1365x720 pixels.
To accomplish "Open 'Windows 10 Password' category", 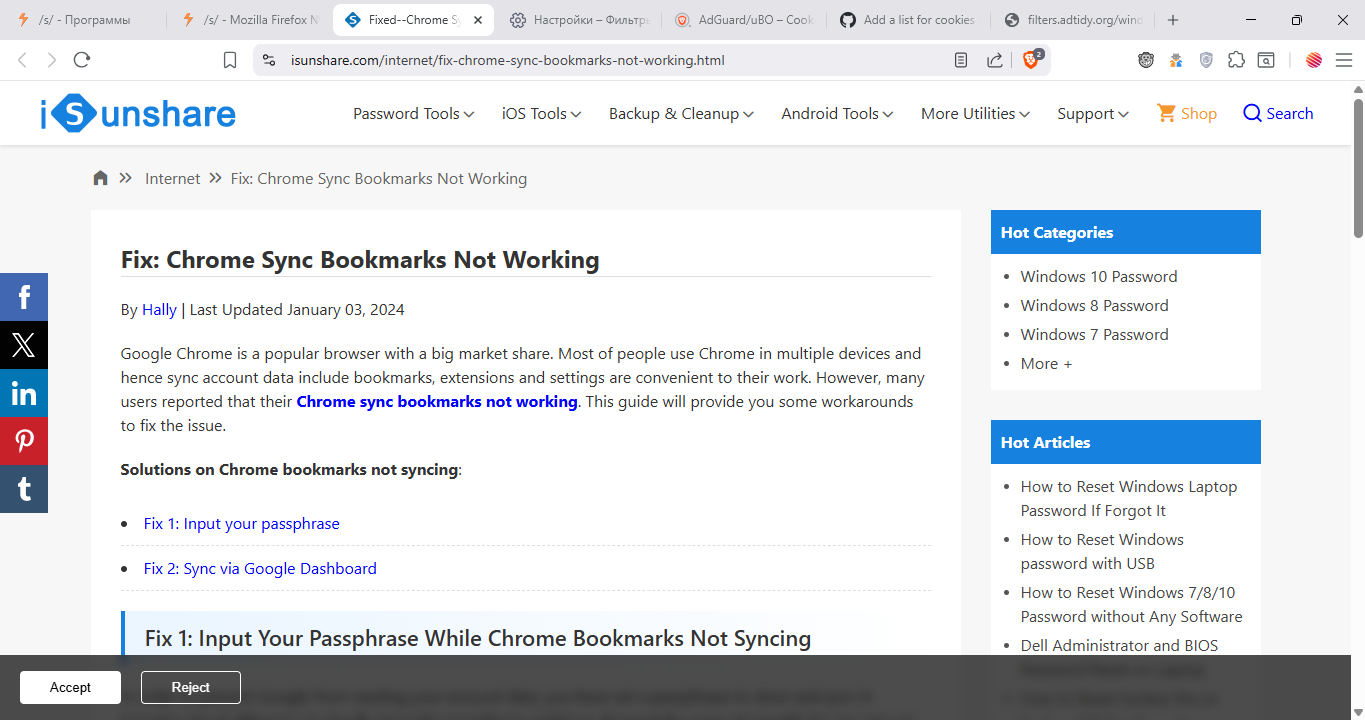I will tap(1099, 277).
